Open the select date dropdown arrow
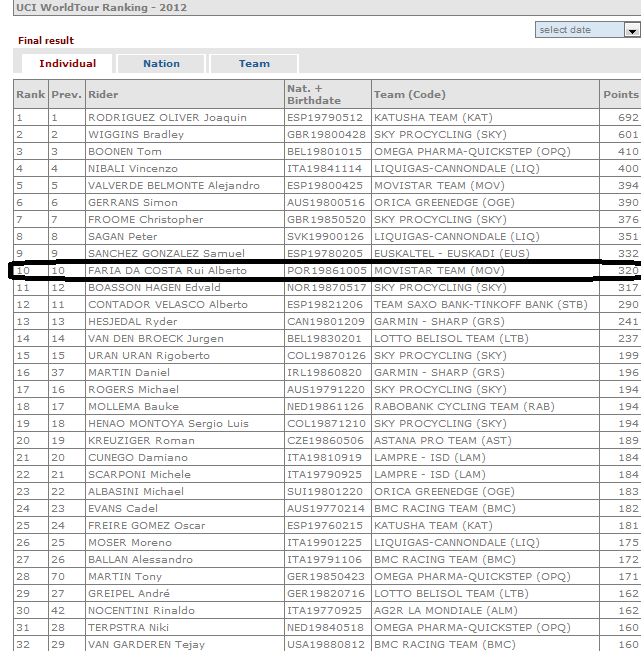This screenshot has height=651, width=641. pos(632,30)
